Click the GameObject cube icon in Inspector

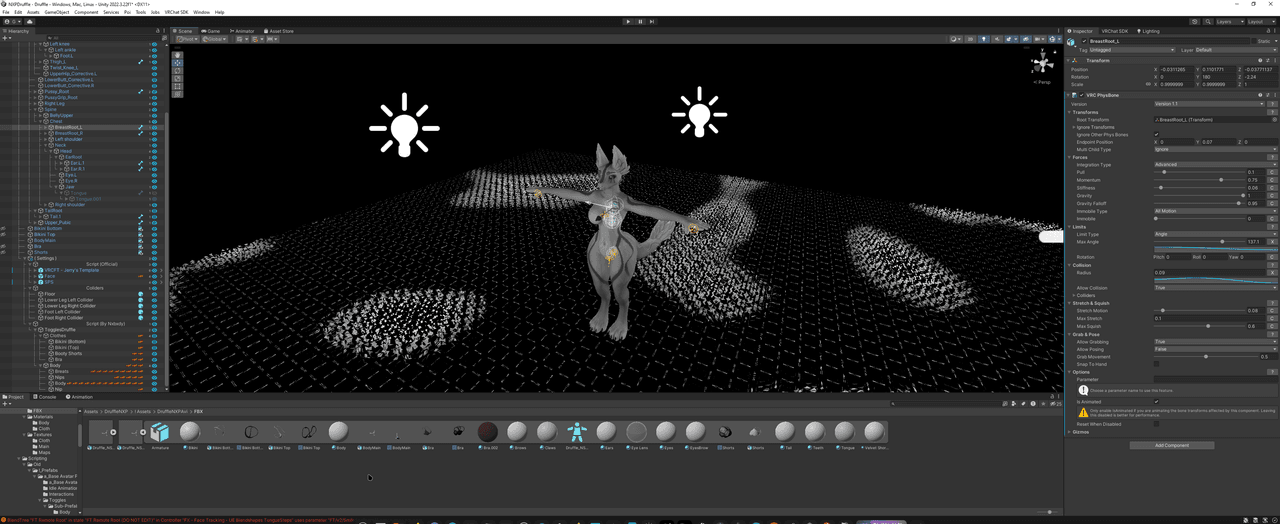(1072, 42)
